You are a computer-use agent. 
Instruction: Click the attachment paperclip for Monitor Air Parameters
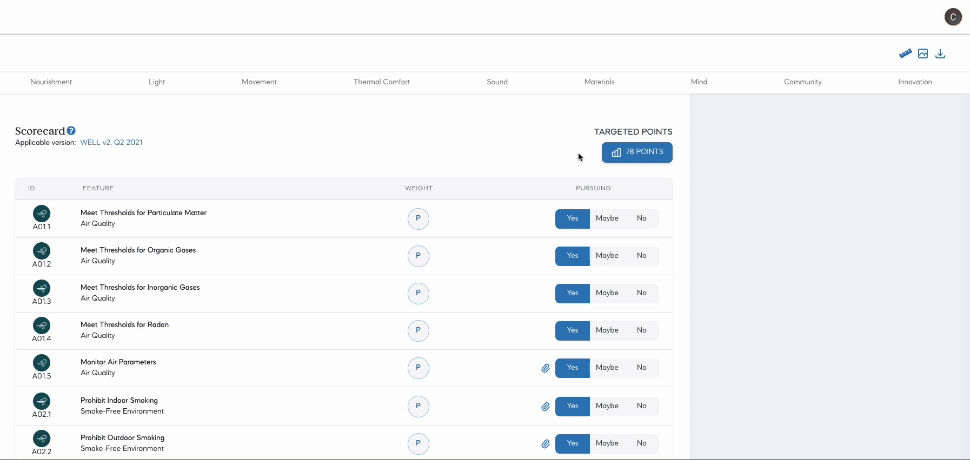pyautogui.click(x=545, y=368)
